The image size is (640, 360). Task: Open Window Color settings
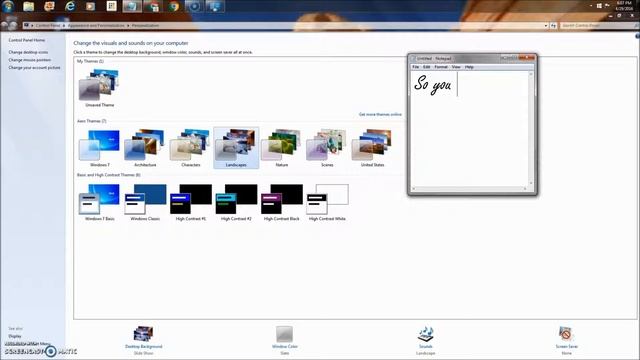tap(284, 340)
